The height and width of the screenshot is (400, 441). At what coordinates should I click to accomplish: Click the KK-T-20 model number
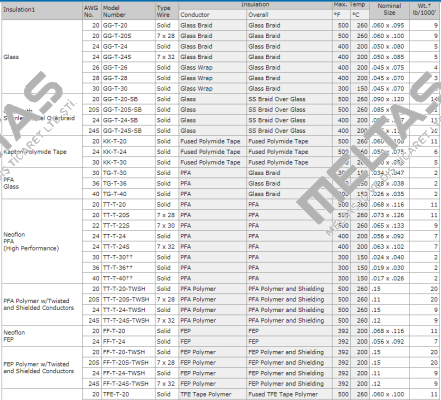click(x=115, y=141)
